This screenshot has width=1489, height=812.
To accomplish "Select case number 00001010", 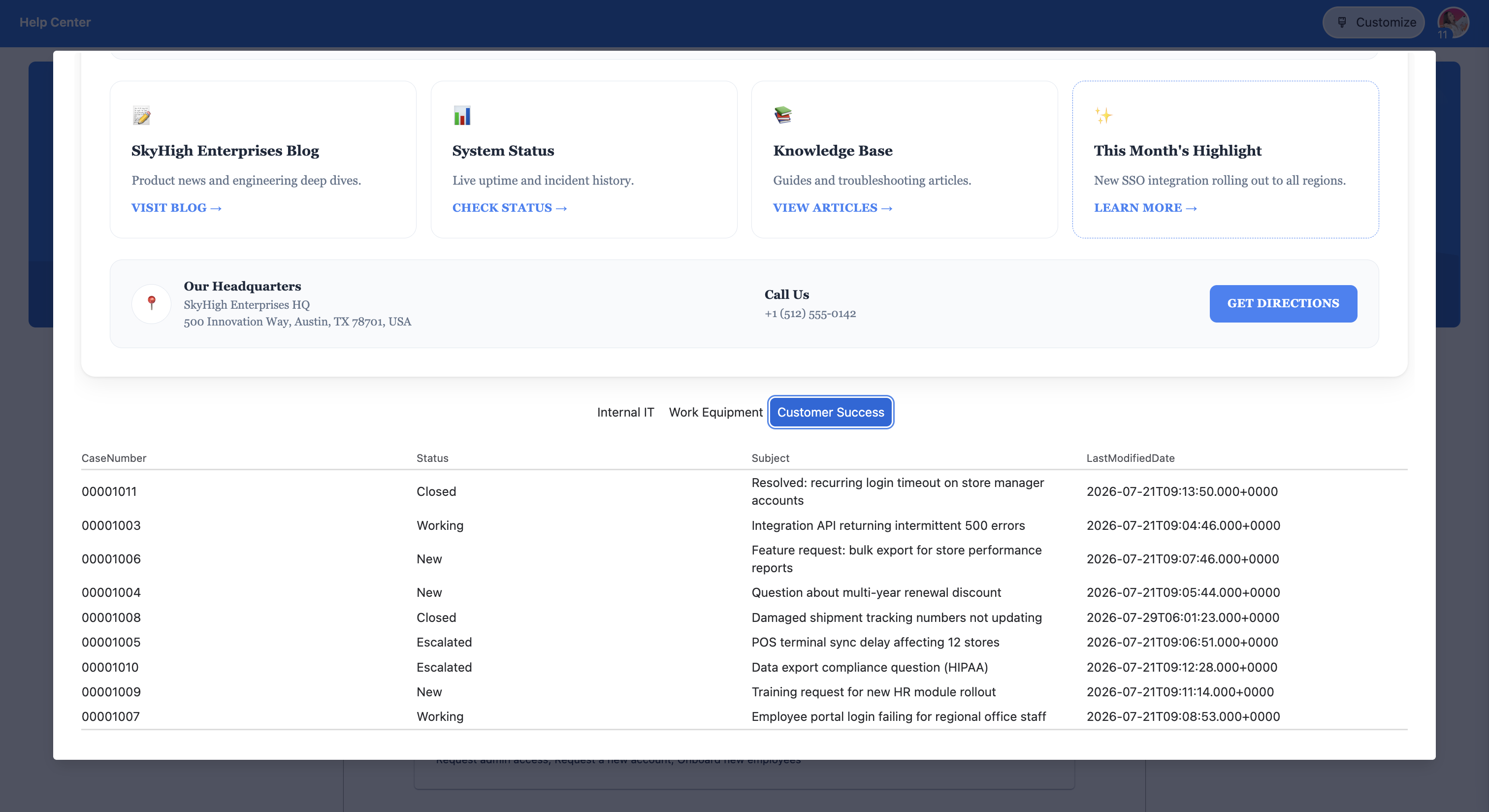I will (110, 667).
